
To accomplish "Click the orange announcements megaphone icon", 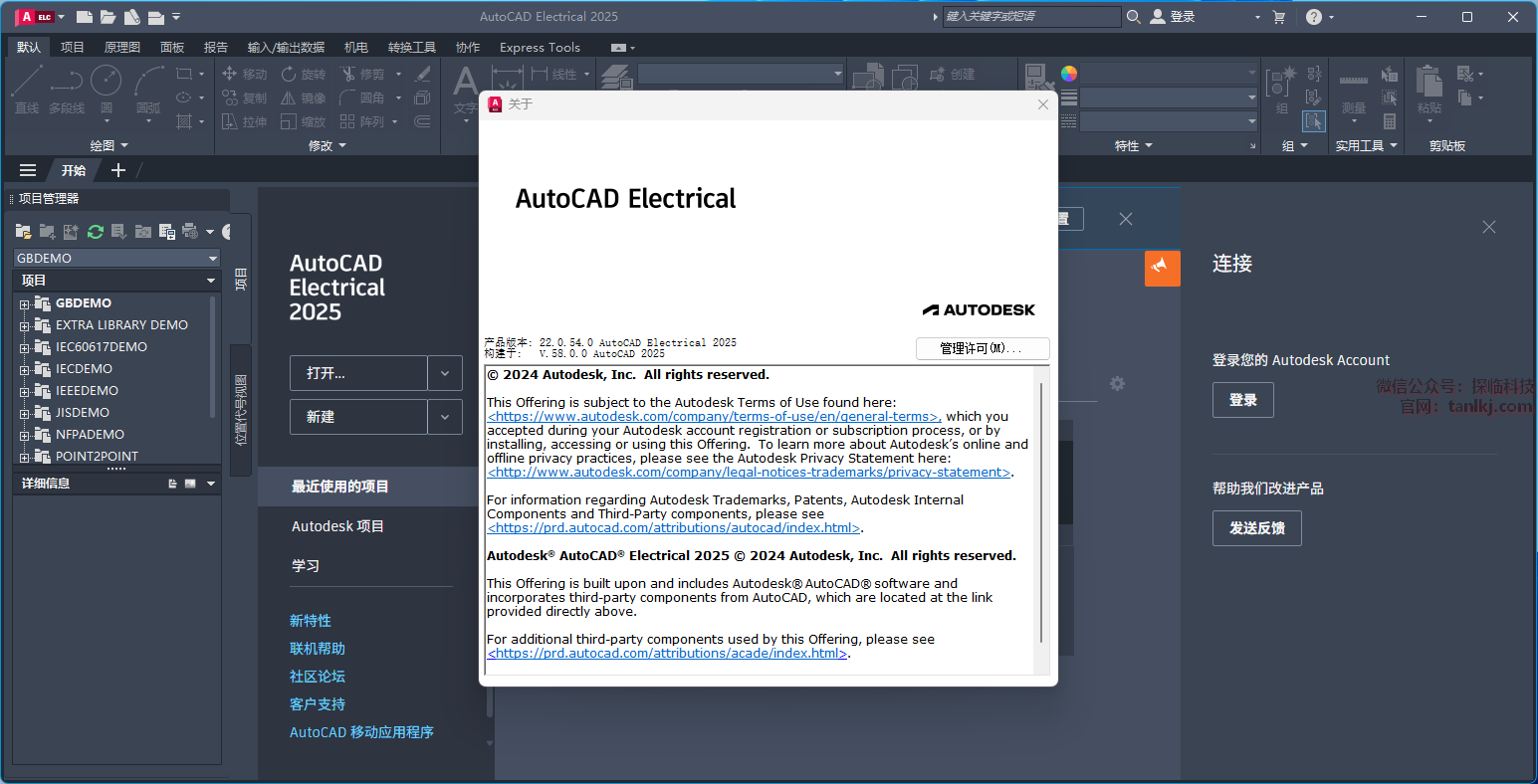I will pyautogui.click(x=1163, y=268).
